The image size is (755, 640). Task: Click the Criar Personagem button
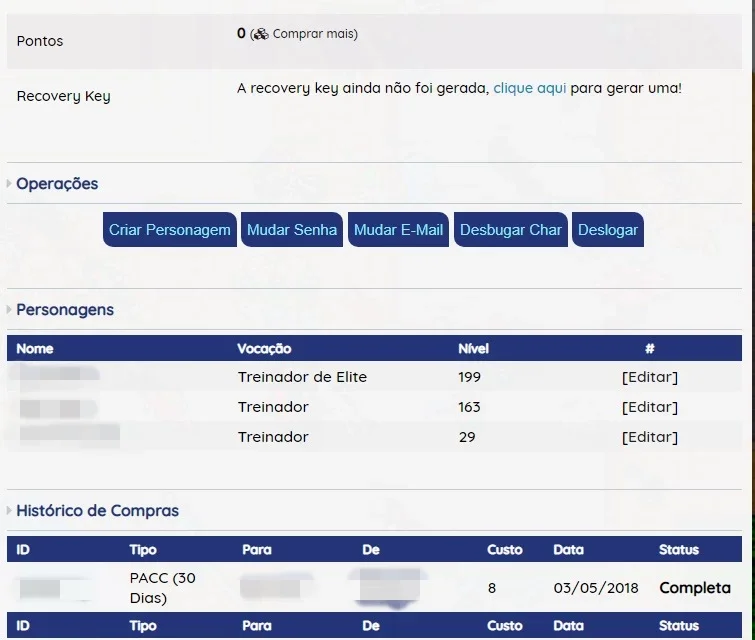tap(169, 230)
